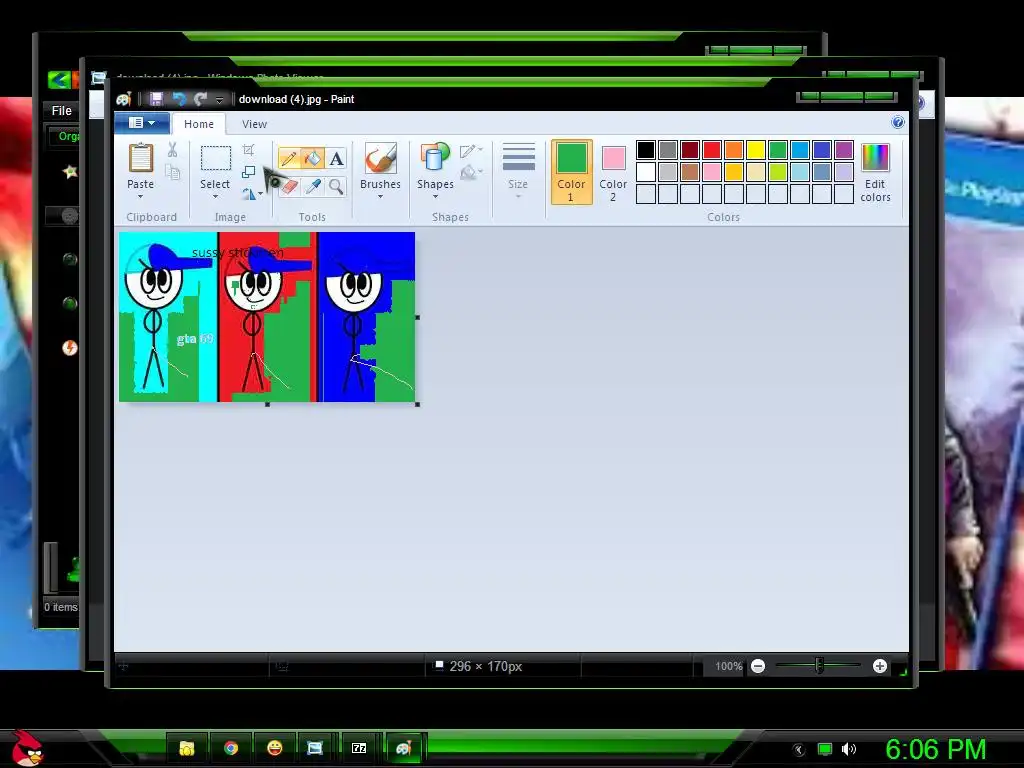Select the Pencil tool
The height and width of the screenshot is (768, 1024).
click(289, 159)
